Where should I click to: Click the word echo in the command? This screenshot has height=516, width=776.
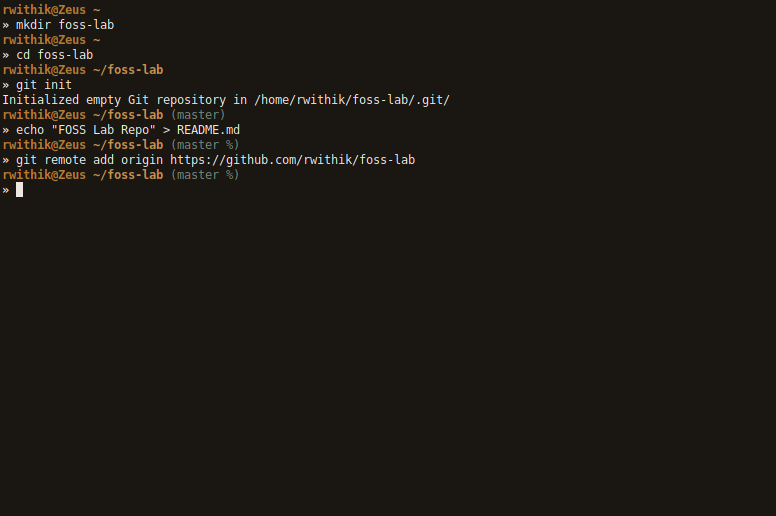[x=30, y=130]
